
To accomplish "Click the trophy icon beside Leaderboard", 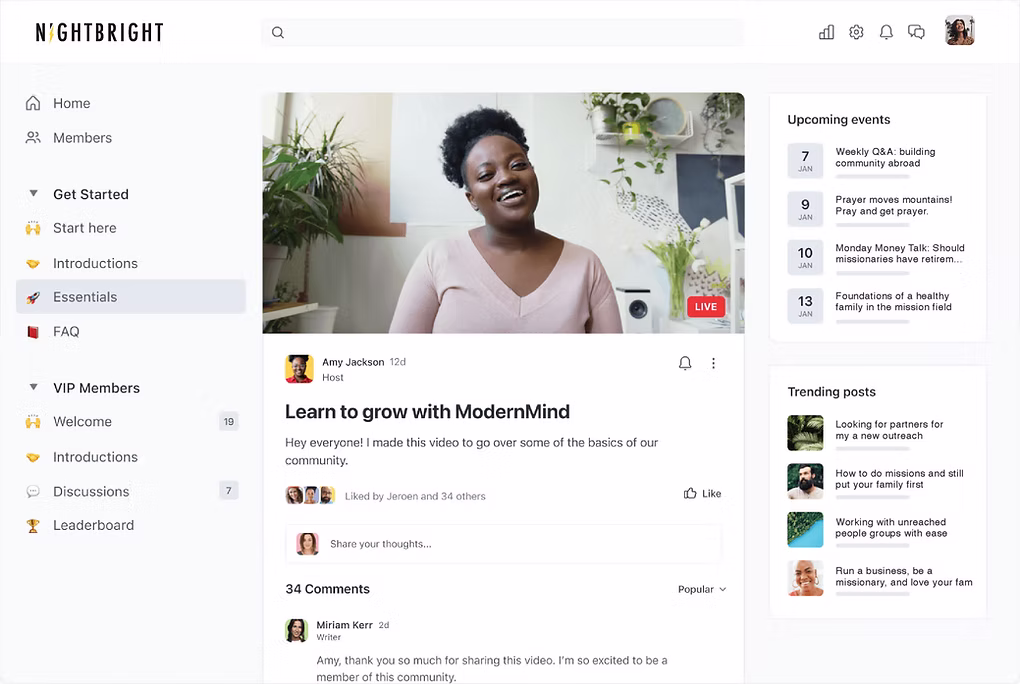I will (33, 526).
